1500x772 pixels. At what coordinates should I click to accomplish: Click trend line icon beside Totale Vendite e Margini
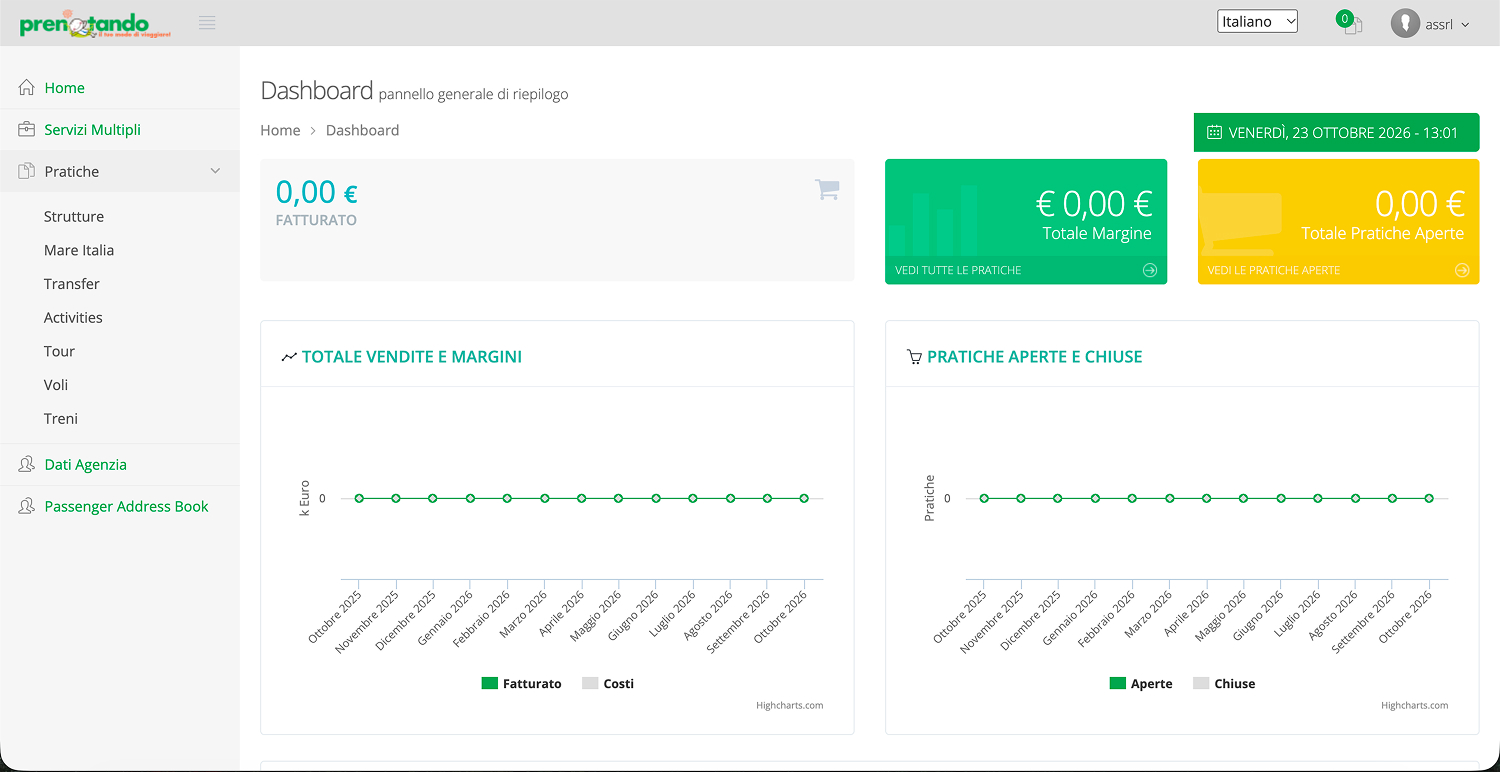click(x=289, y=357)
